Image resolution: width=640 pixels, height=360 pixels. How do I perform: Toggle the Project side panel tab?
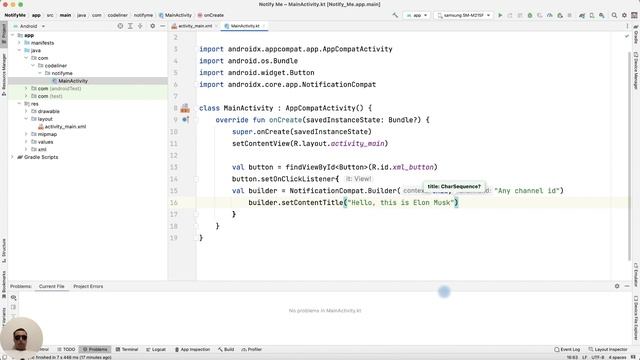click(x=4, y=35)
